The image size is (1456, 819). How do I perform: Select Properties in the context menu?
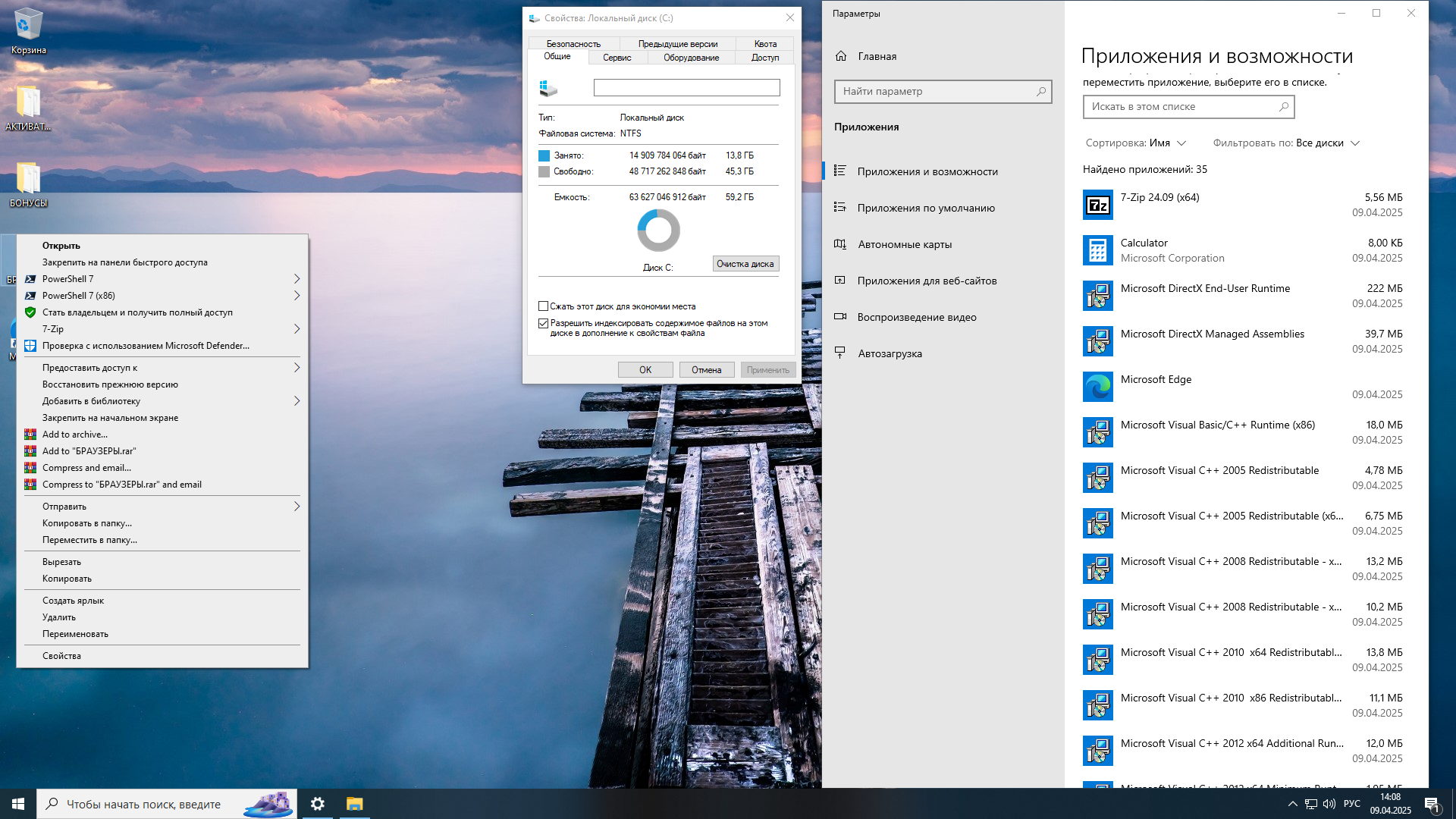[x=61, y=656]
